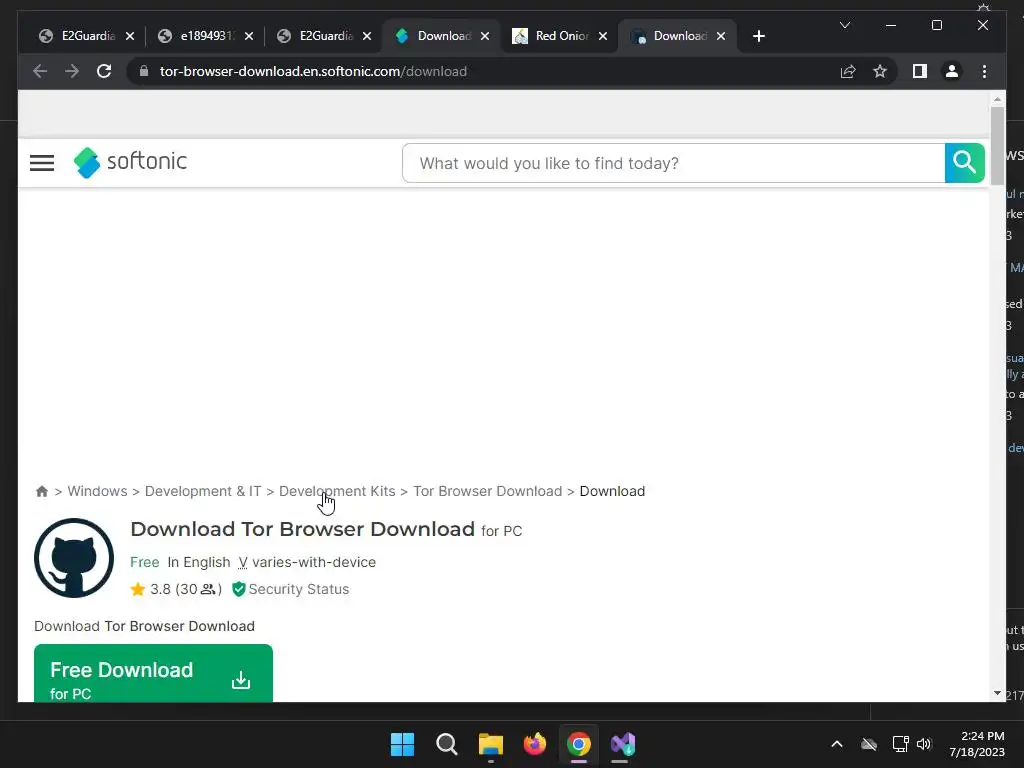Click the 3.8 star rating
Screen dimensions: 1024x768
click(176, 589)
